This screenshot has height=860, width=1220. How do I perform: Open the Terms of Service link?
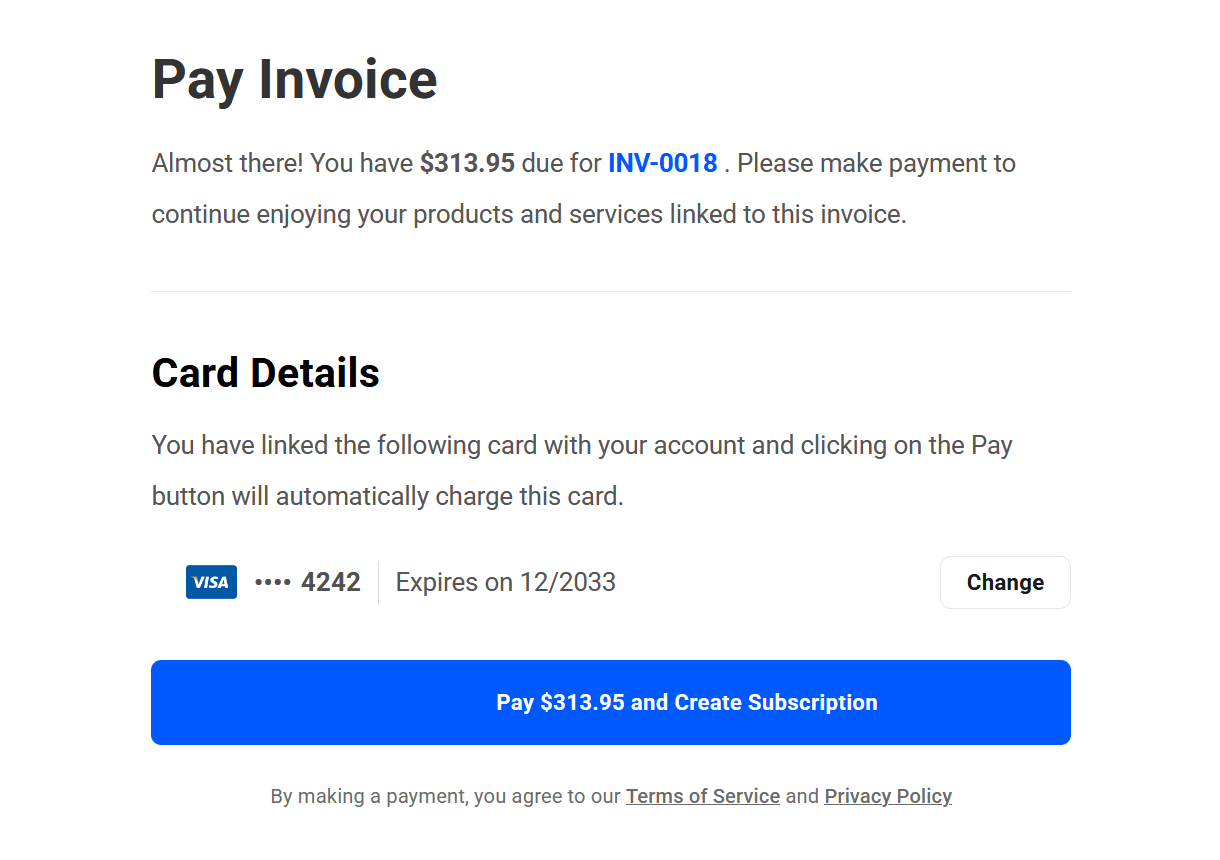coord(702,796)
